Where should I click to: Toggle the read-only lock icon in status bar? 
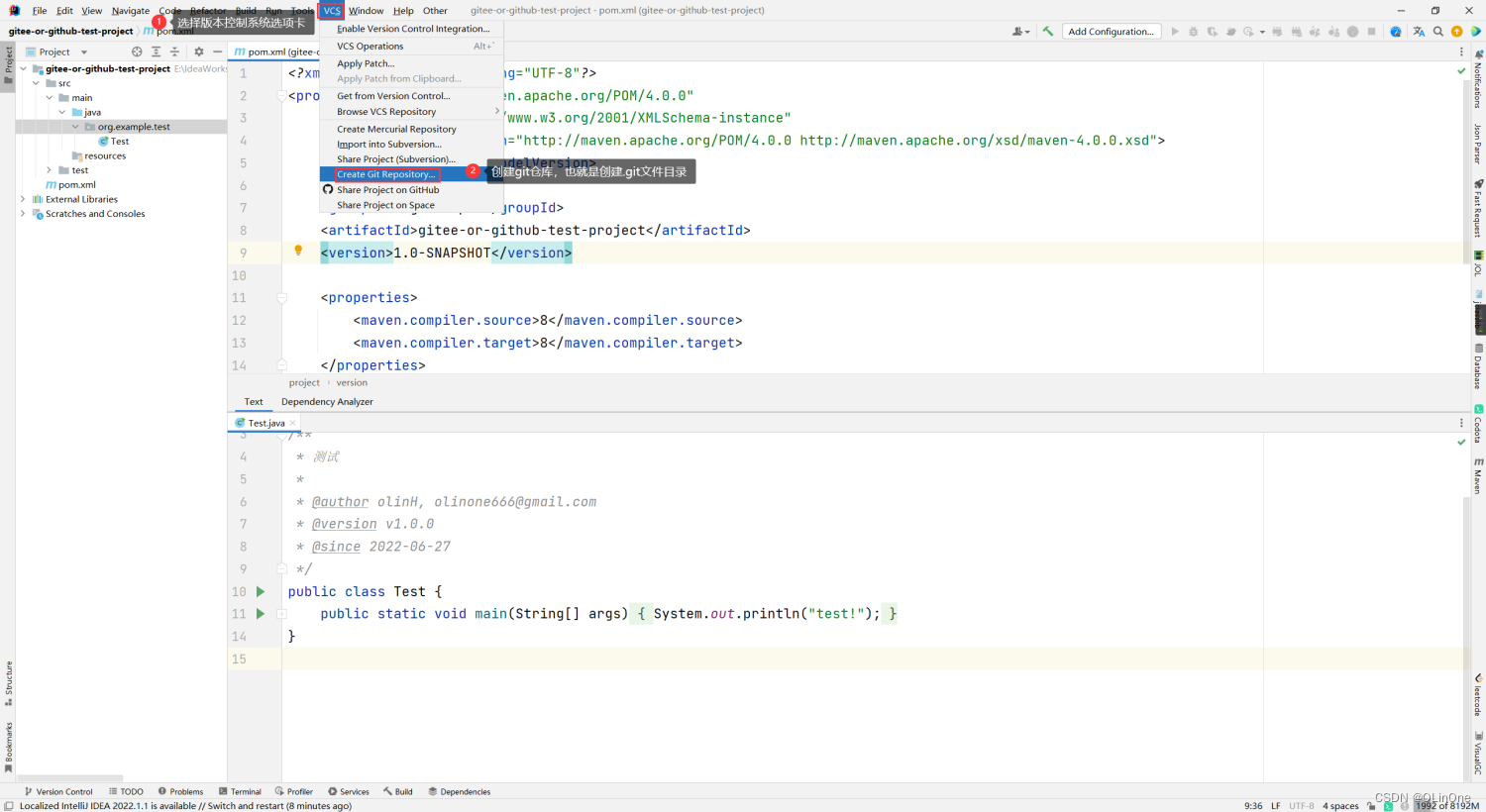click(x=1371, y=806)
